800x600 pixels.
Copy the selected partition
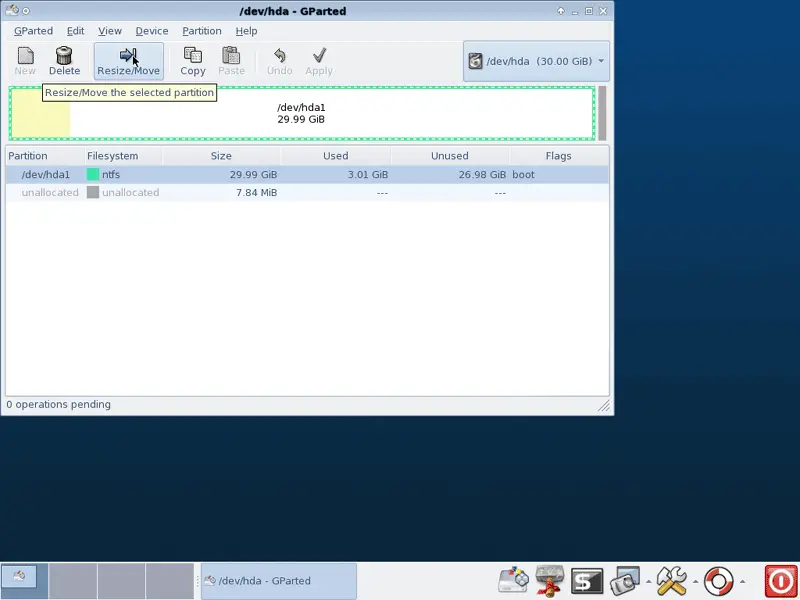tap(193, 61)
